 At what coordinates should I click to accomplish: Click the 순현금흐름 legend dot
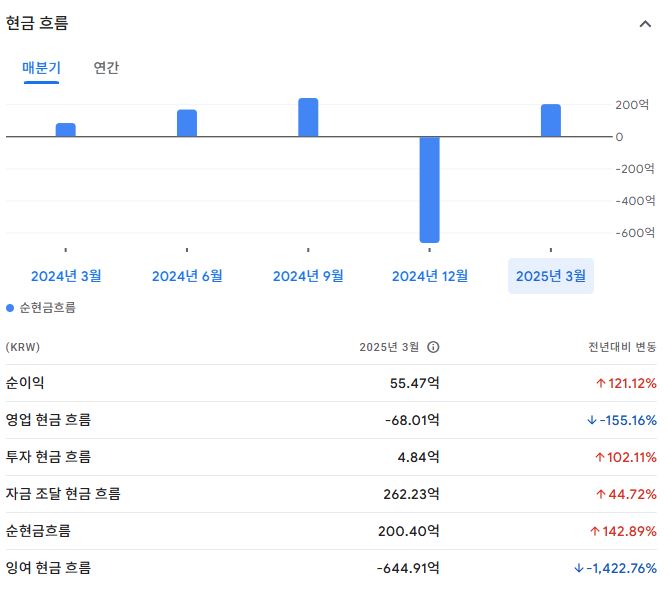(x=10, y=308)
